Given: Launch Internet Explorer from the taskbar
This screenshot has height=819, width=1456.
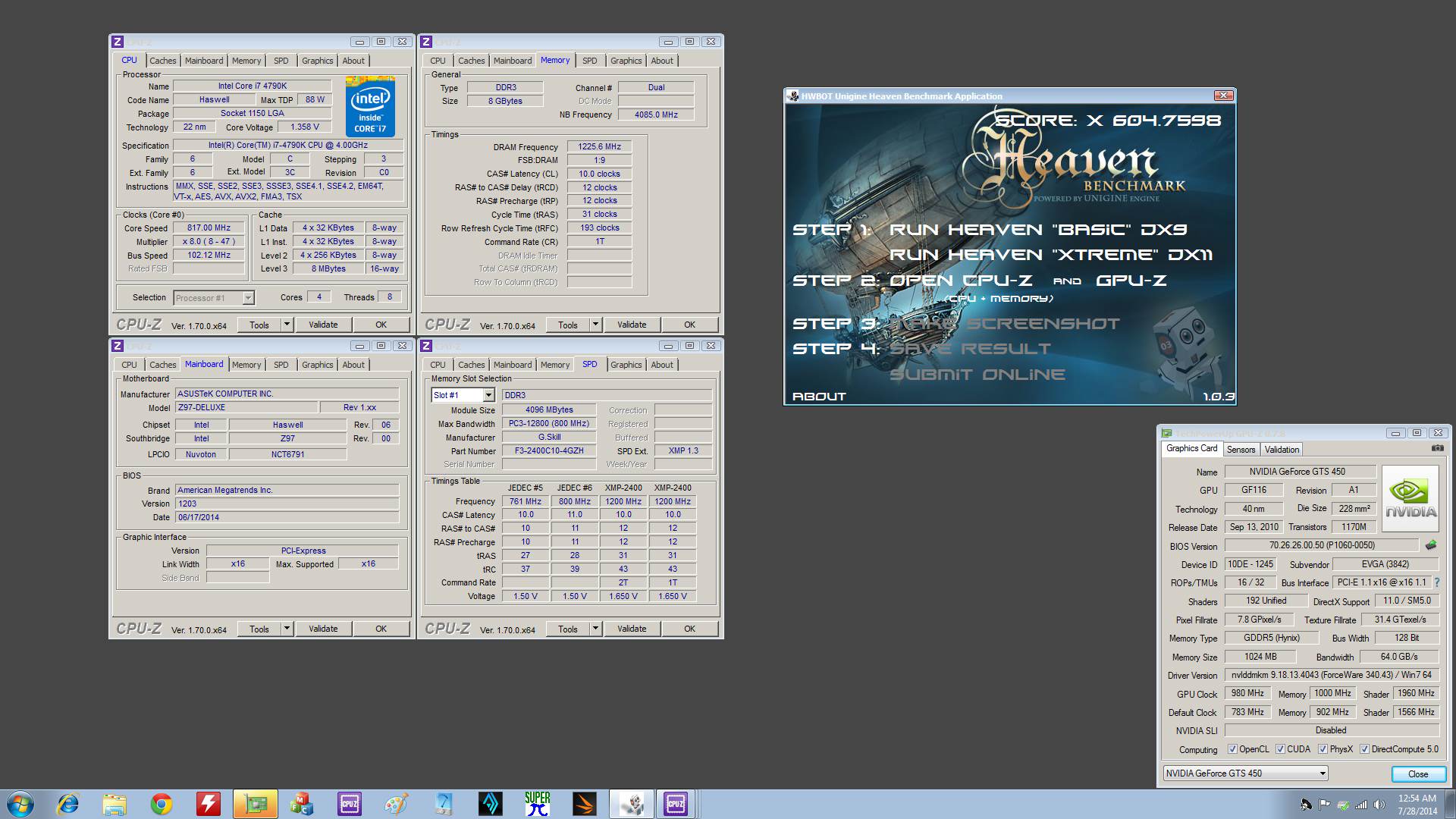Looking at the screenshot, I should point(67,804).
